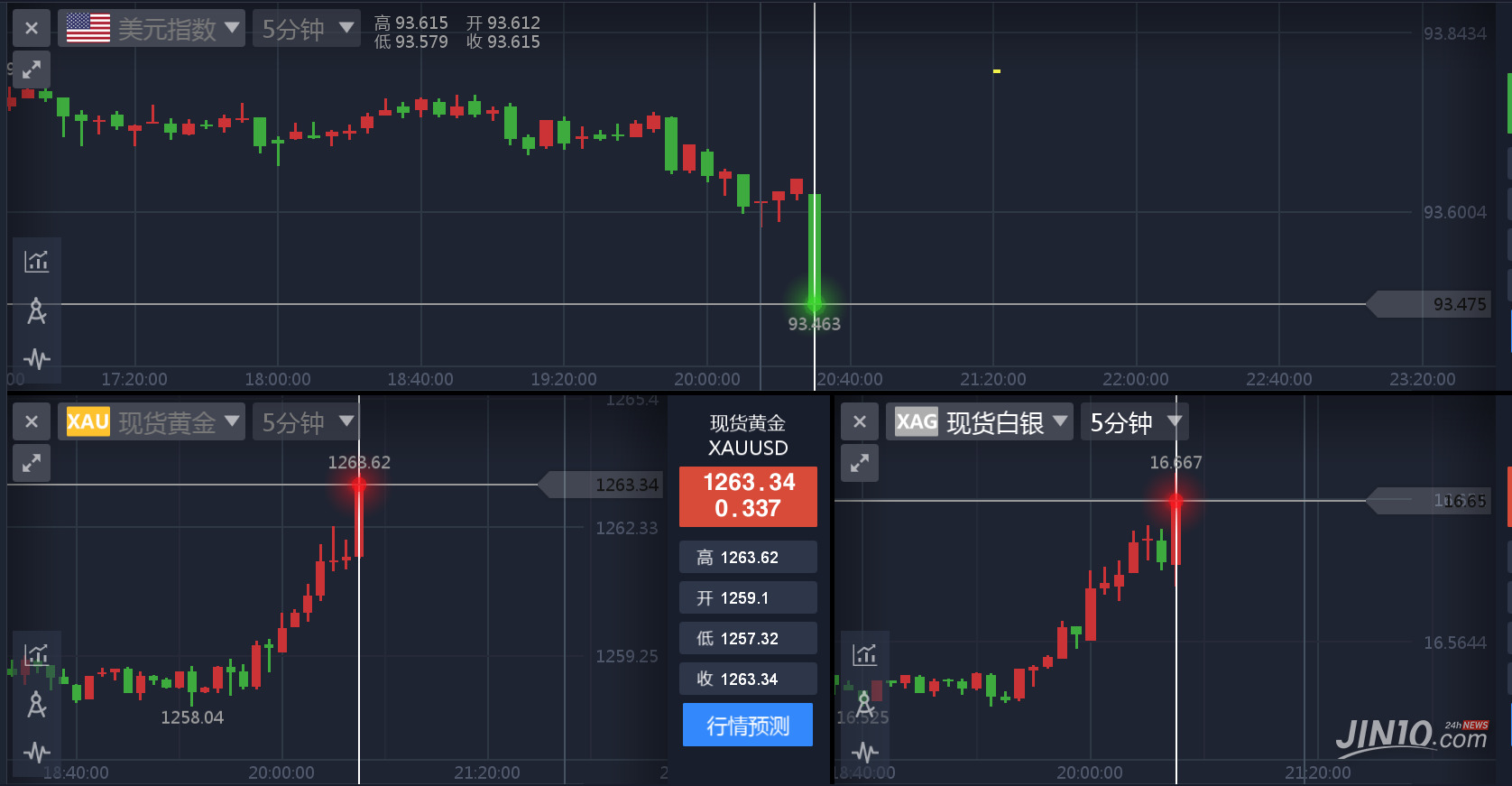Open 5分钟 interval dropdown in silver chart
Screen dimensions: 1512x786
[1135, 421]
